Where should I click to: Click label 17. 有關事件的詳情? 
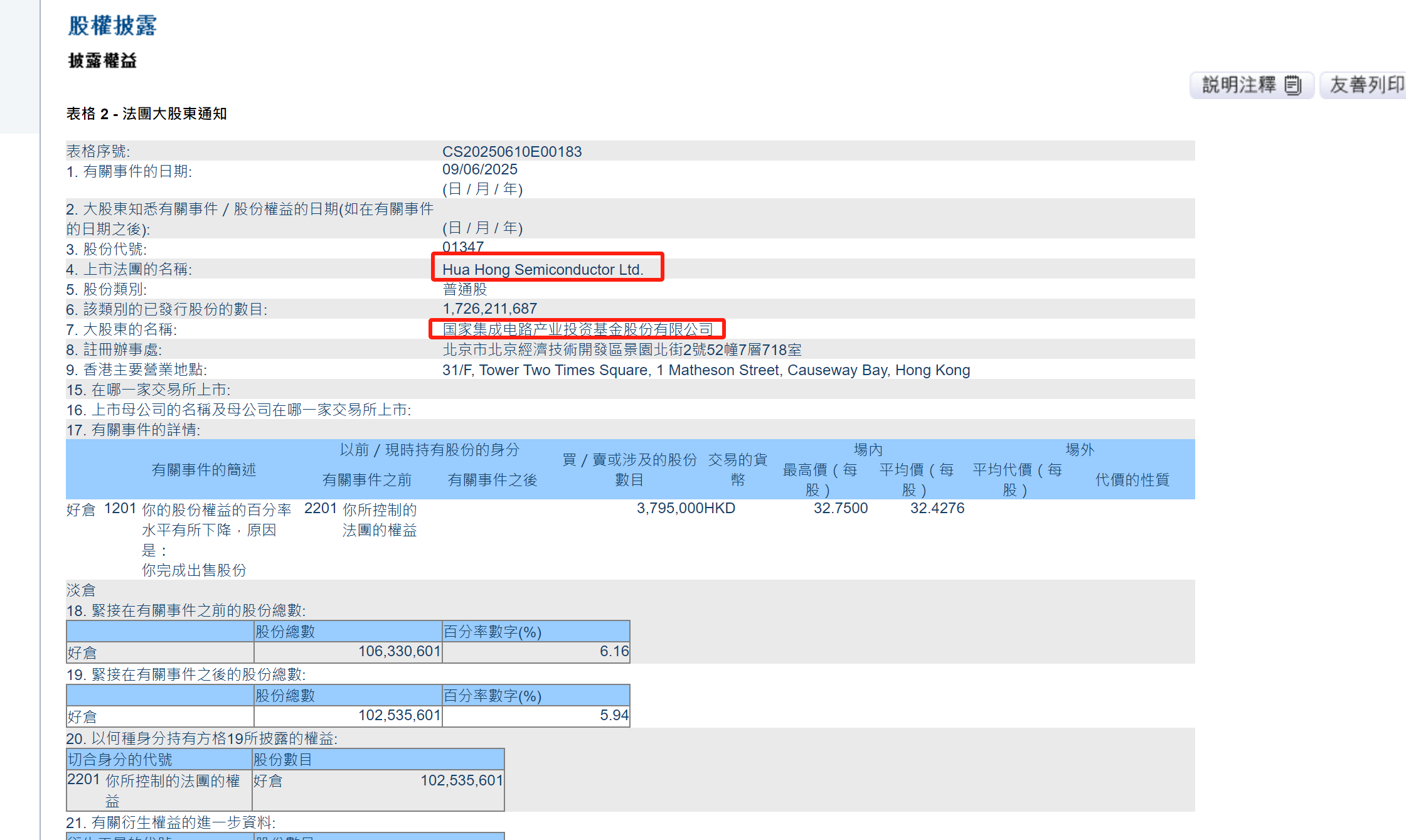[134, 430]
